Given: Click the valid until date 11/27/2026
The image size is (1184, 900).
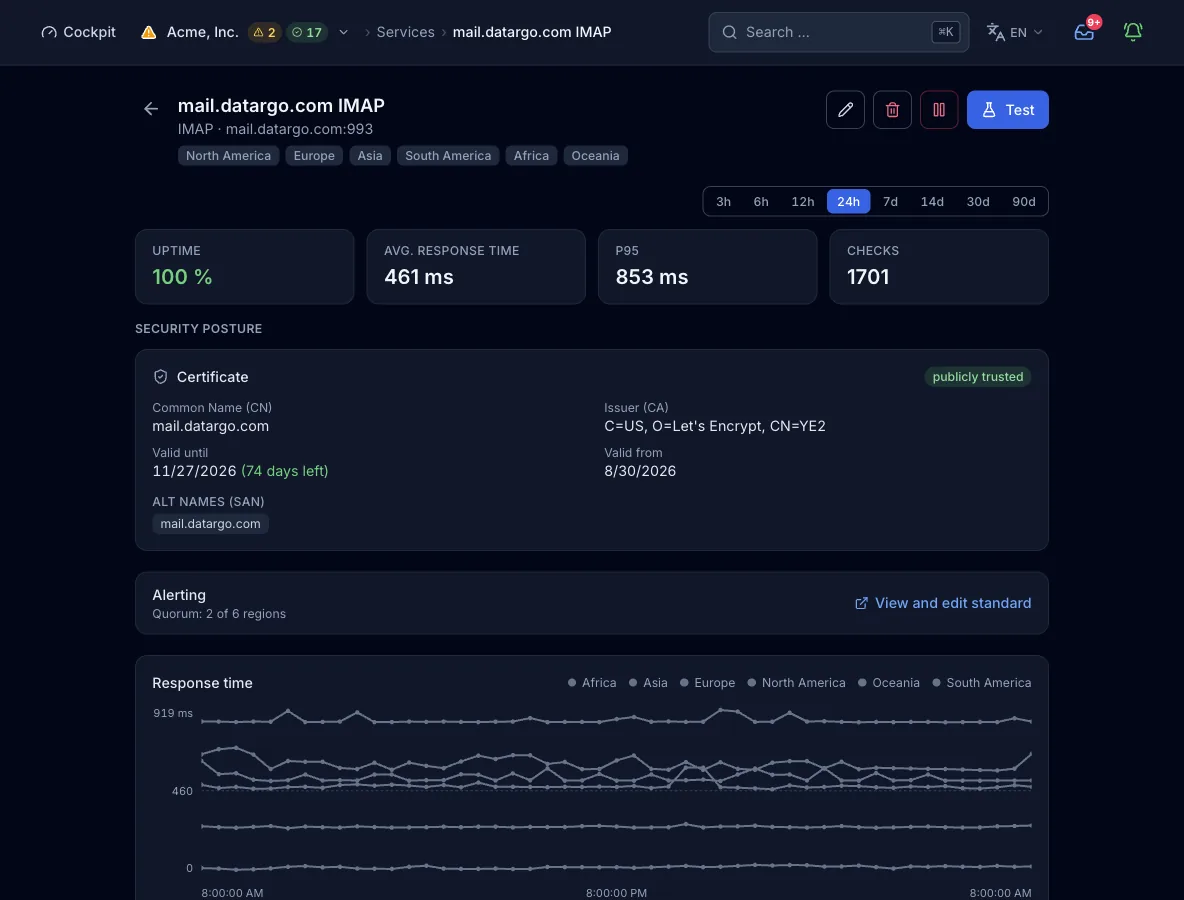Looking at the screenshot, I should 194,471.
